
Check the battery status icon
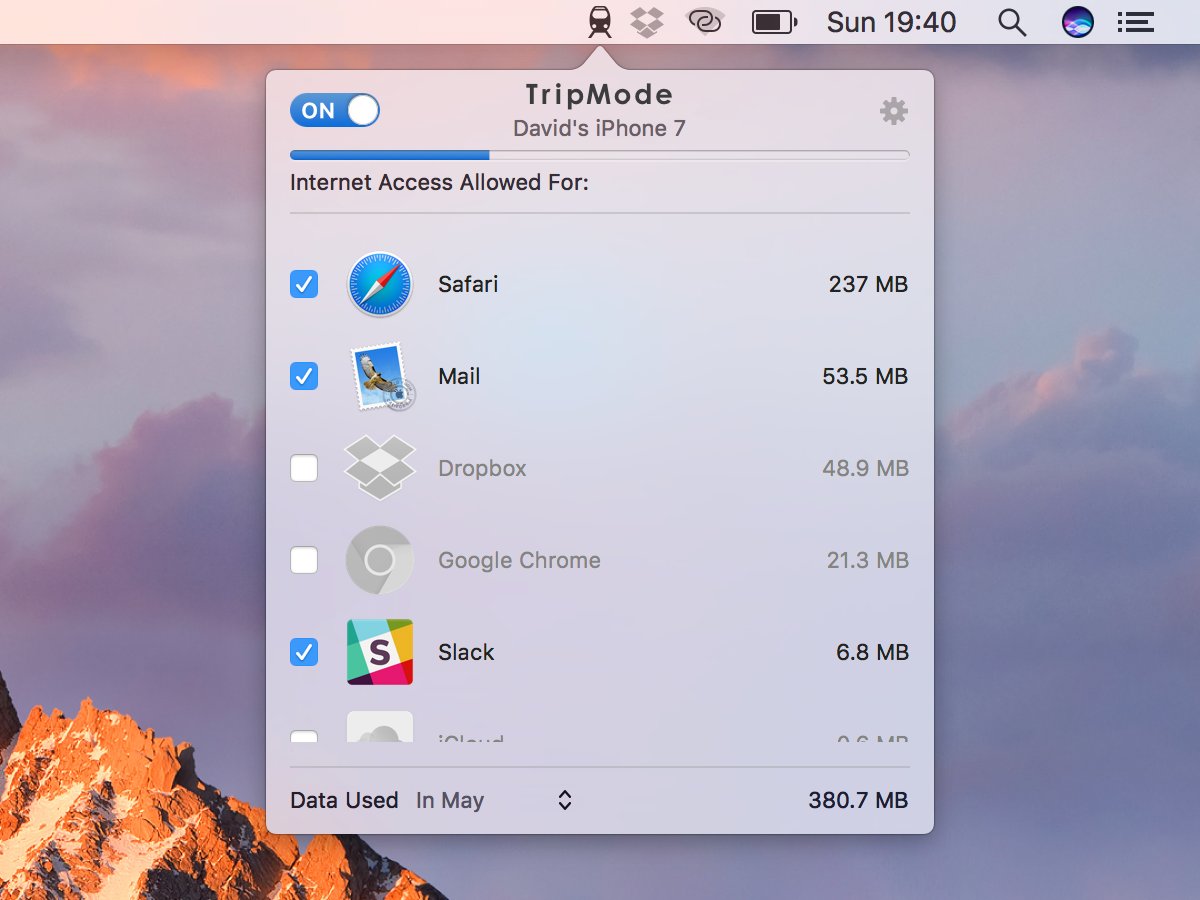774,22
